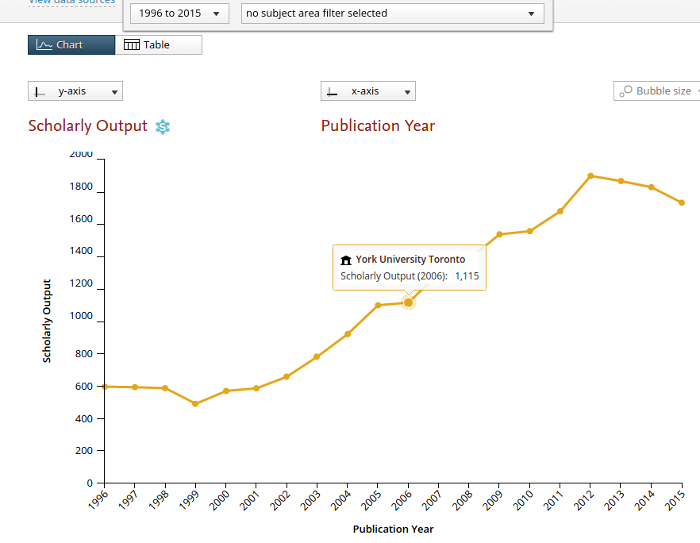
Task: Select the 2000 data point
Action: pyautogui.click(x=226, y=391)
